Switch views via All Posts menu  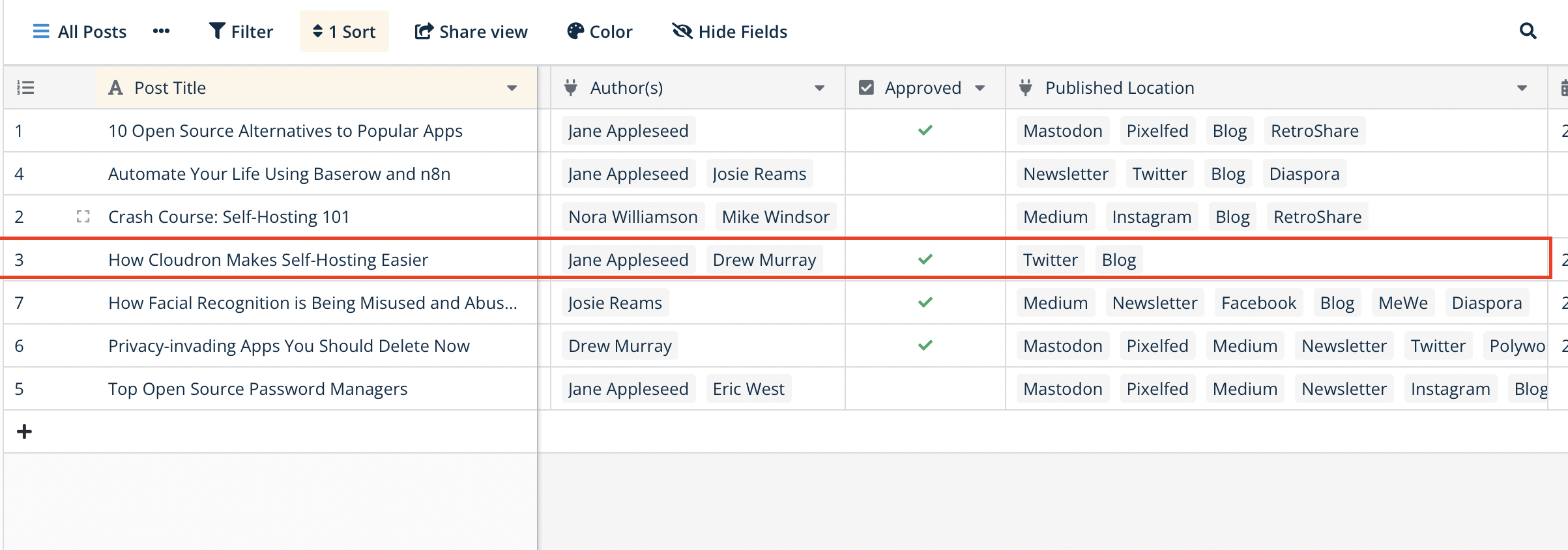coord(80,31)
